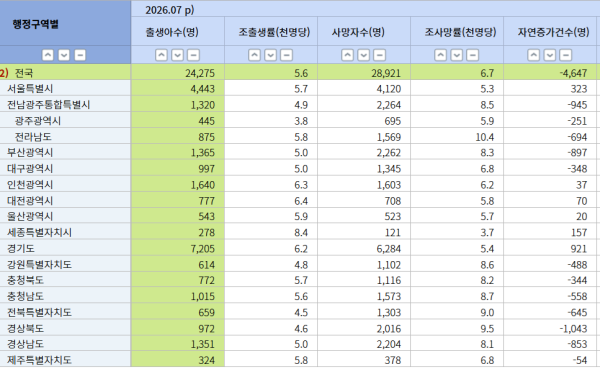The image size is (600, 372).
Task: Reset 조사망률(천명당) sort minus icon
Action: click(x=473, y=55)
